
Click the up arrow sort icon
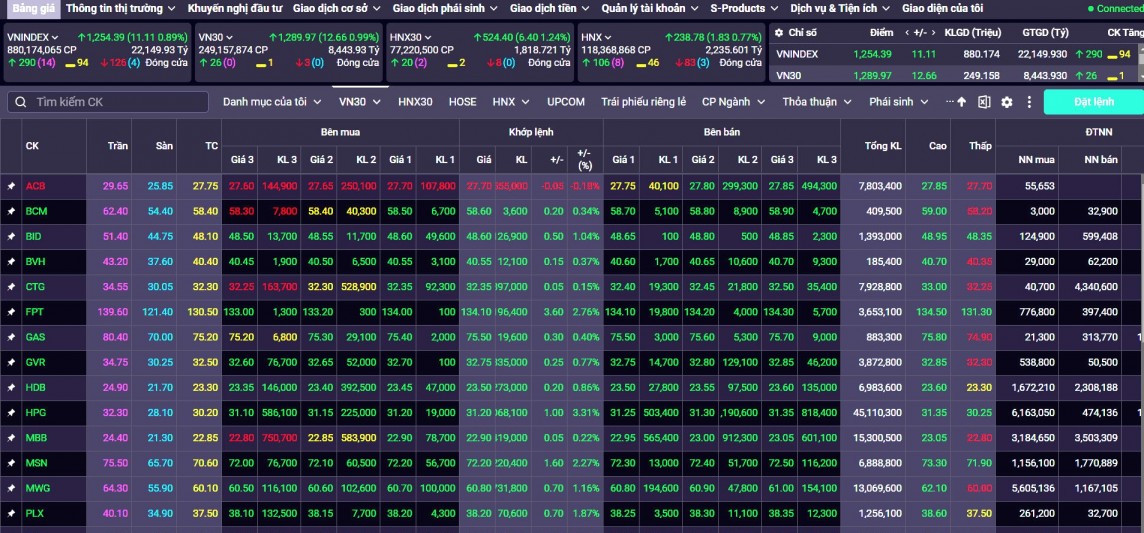[962, 102]
